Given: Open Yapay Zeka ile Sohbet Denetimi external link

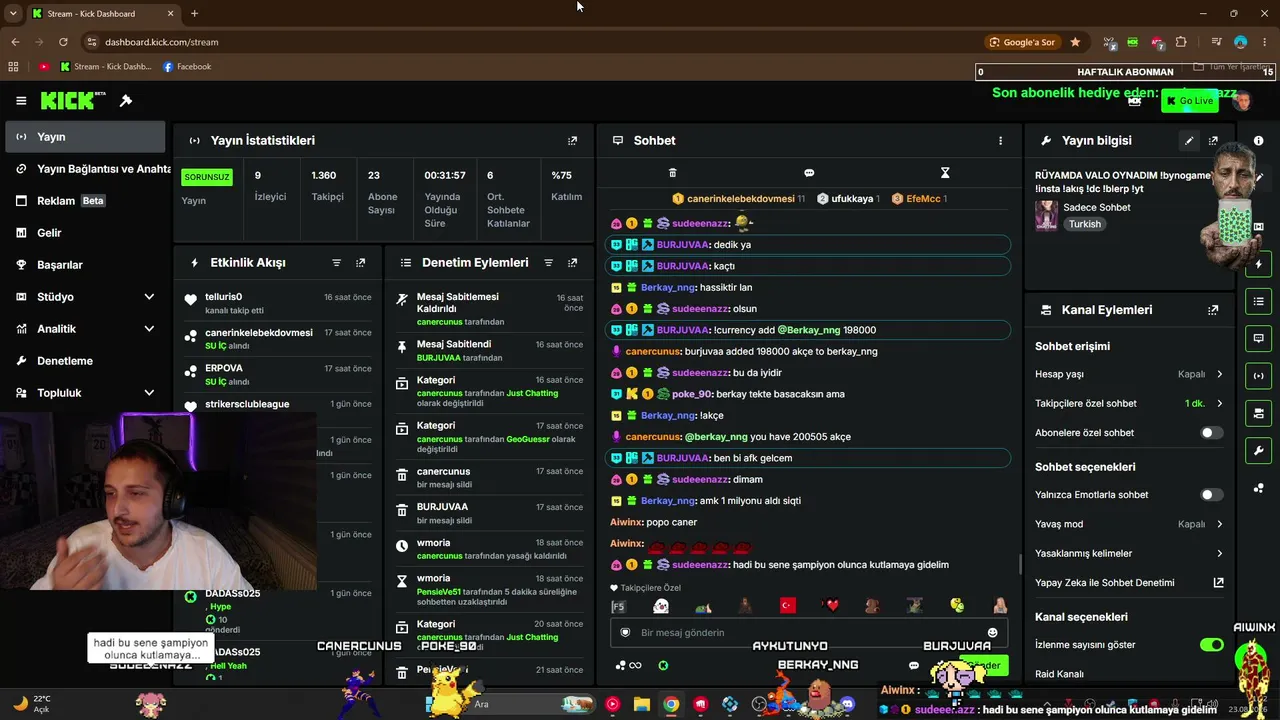Looking at the screenshot, I should 1218,583.
